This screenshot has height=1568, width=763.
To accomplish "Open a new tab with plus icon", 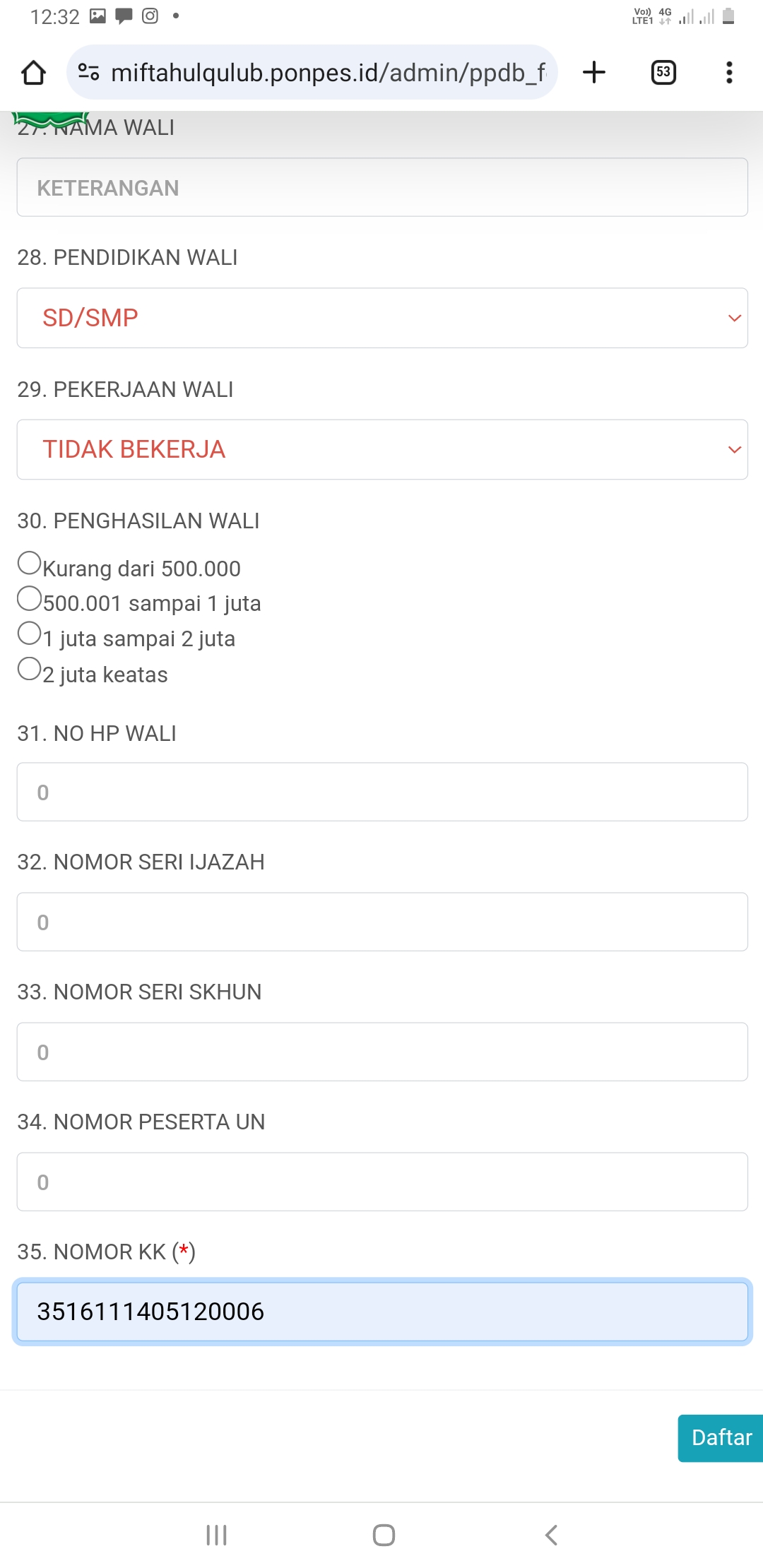I will [594, 72].
